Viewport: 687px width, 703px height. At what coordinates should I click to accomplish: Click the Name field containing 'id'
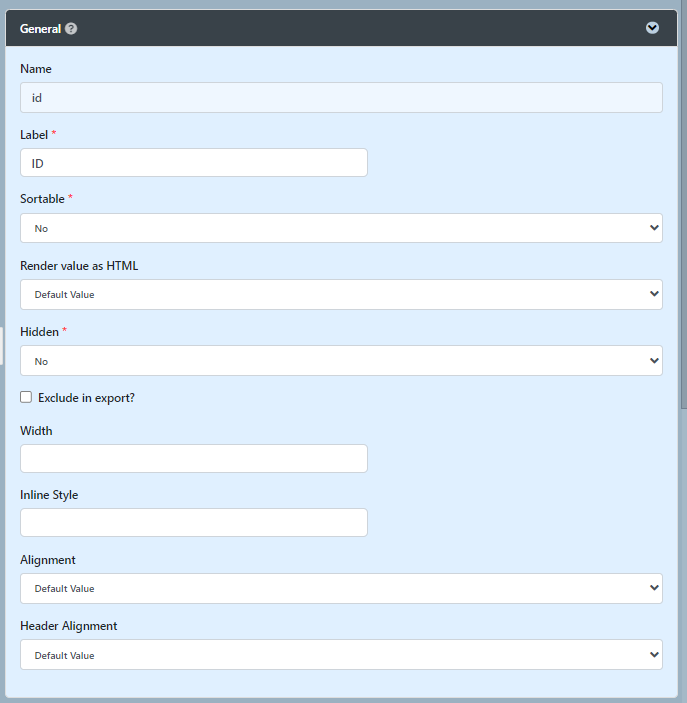coord(341,98)
